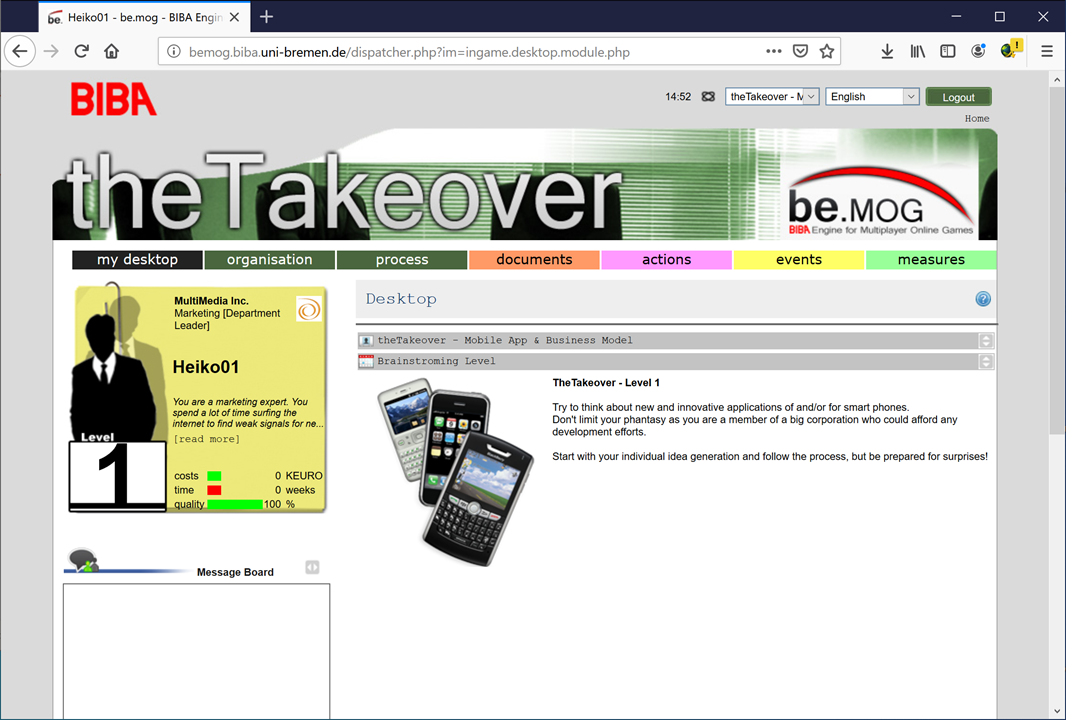Click the 'Message Board' label
Viewport: 1066px width, 720px height.
click(x=235, y=572)
